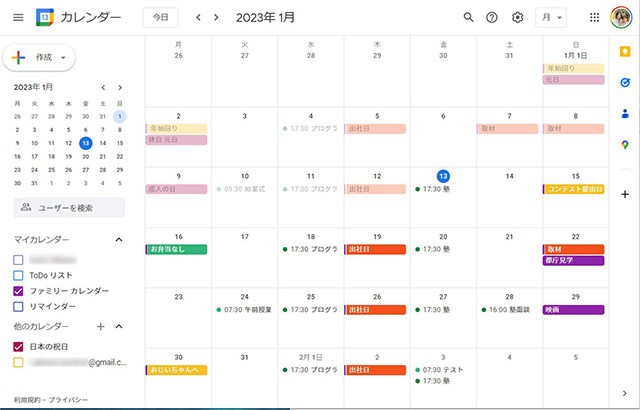Viewport: 640px width, 410px height.
Task: Uncheck the 日本の祝日 calendar checkbox
Action: click(18, 346)
